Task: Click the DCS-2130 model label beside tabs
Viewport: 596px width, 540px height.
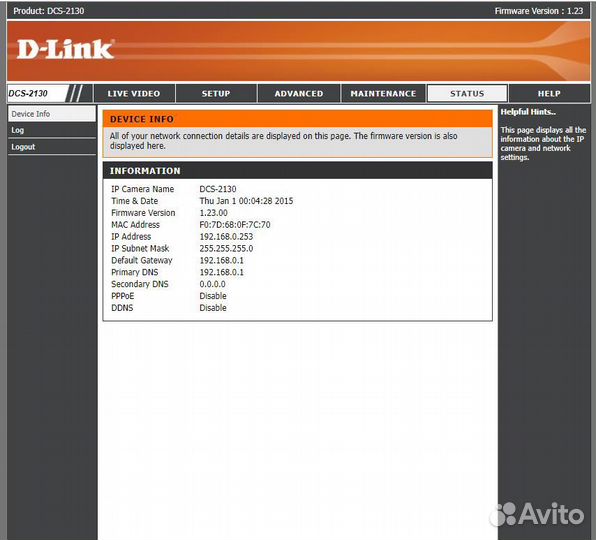Action: pos(28,93)
